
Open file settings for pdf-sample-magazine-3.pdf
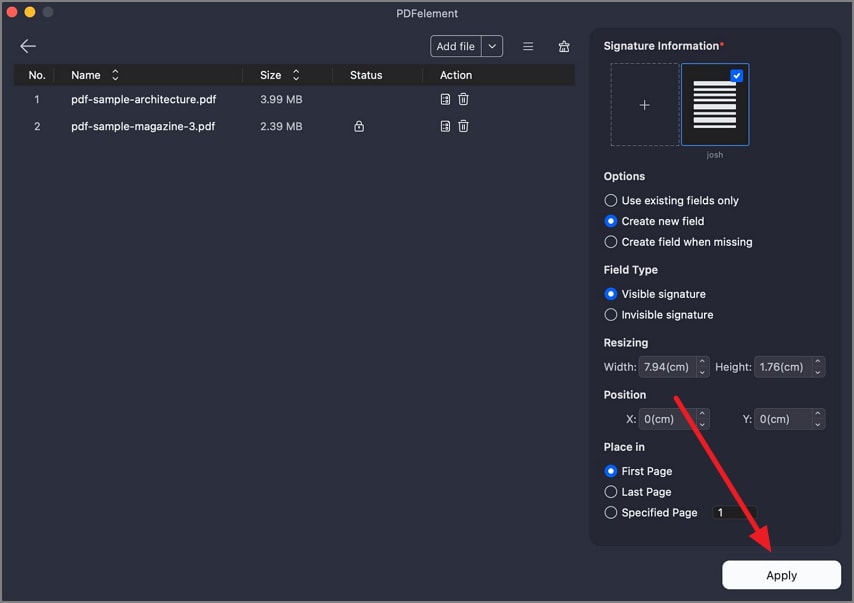[x=445, y=126]
